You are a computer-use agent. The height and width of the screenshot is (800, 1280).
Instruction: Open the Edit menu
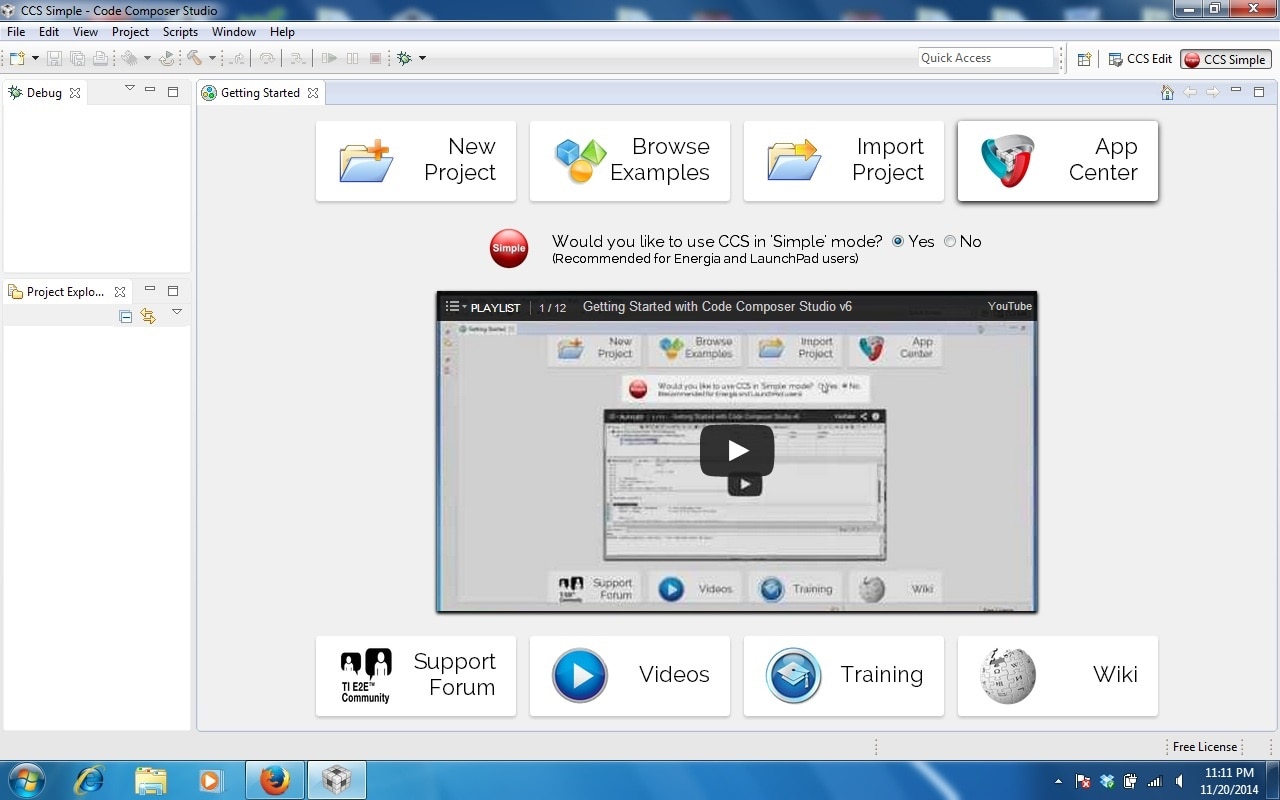[49, 32]
